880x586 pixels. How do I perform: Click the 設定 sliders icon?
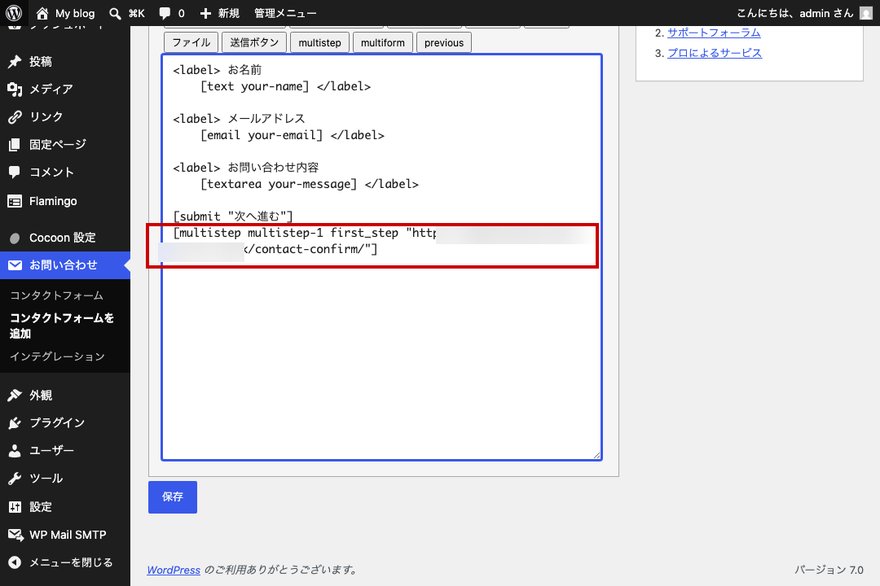pos(15,507)
